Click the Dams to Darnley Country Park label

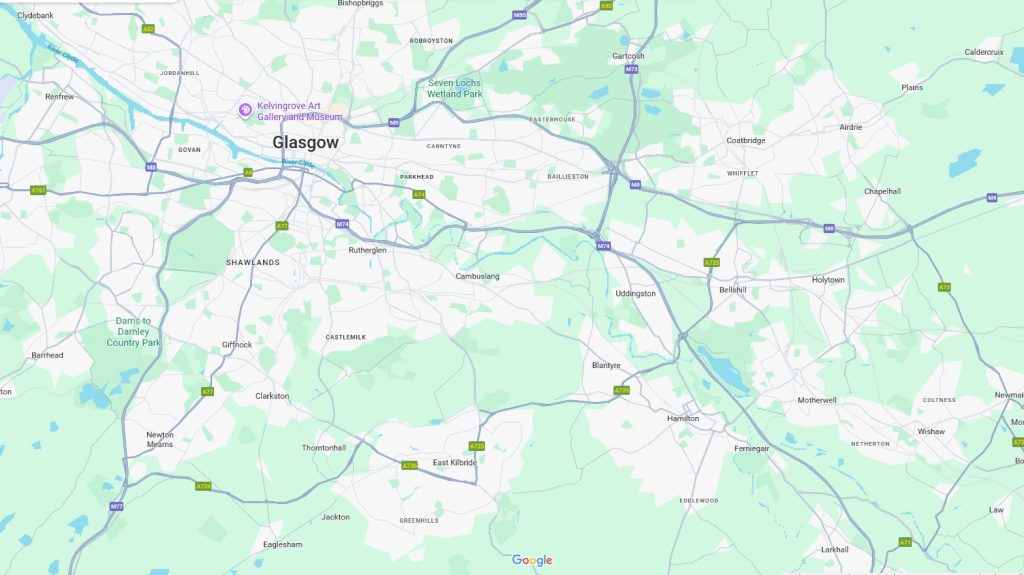(x=133, y=332)
